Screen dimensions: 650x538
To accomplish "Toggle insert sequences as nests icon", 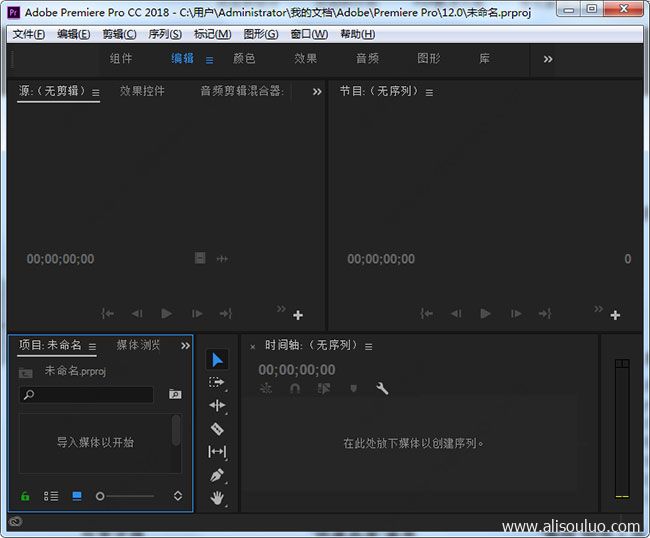I will [266, 389].
